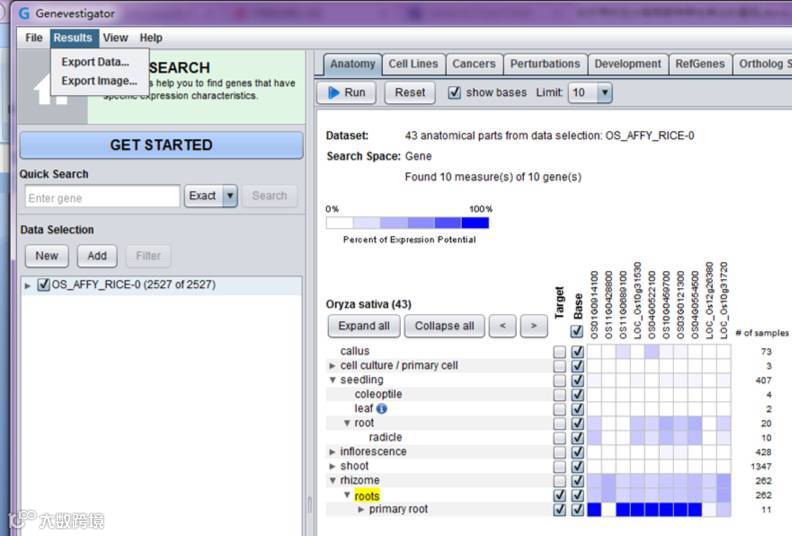Uncheck the Target checkbox for primary root
Viewport: 792px width, 536px height.
coord(559,510)
